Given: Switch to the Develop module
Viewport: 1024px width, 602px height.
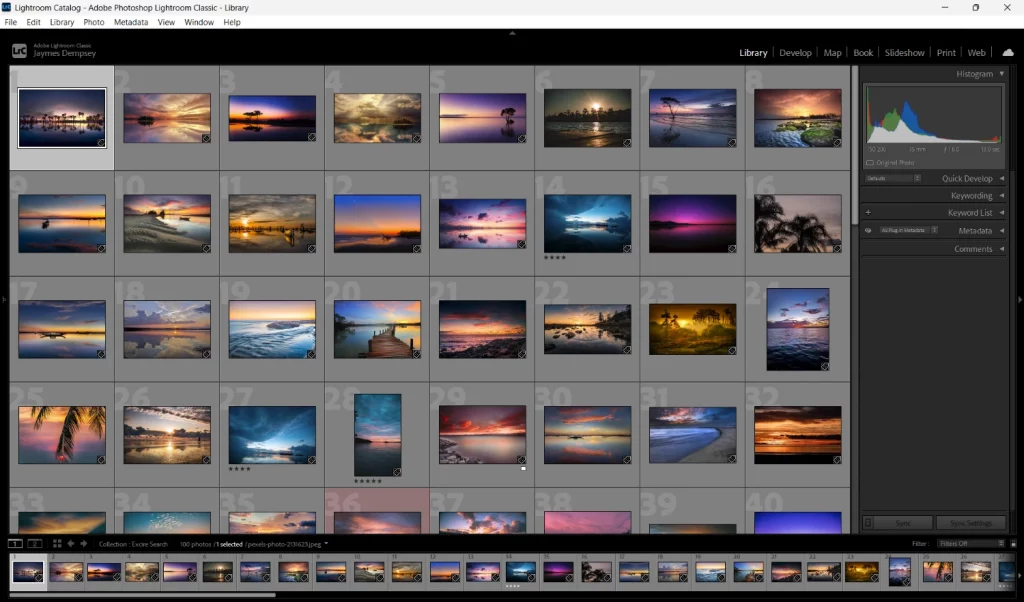Looking at the screenshot, I should 795,52.
